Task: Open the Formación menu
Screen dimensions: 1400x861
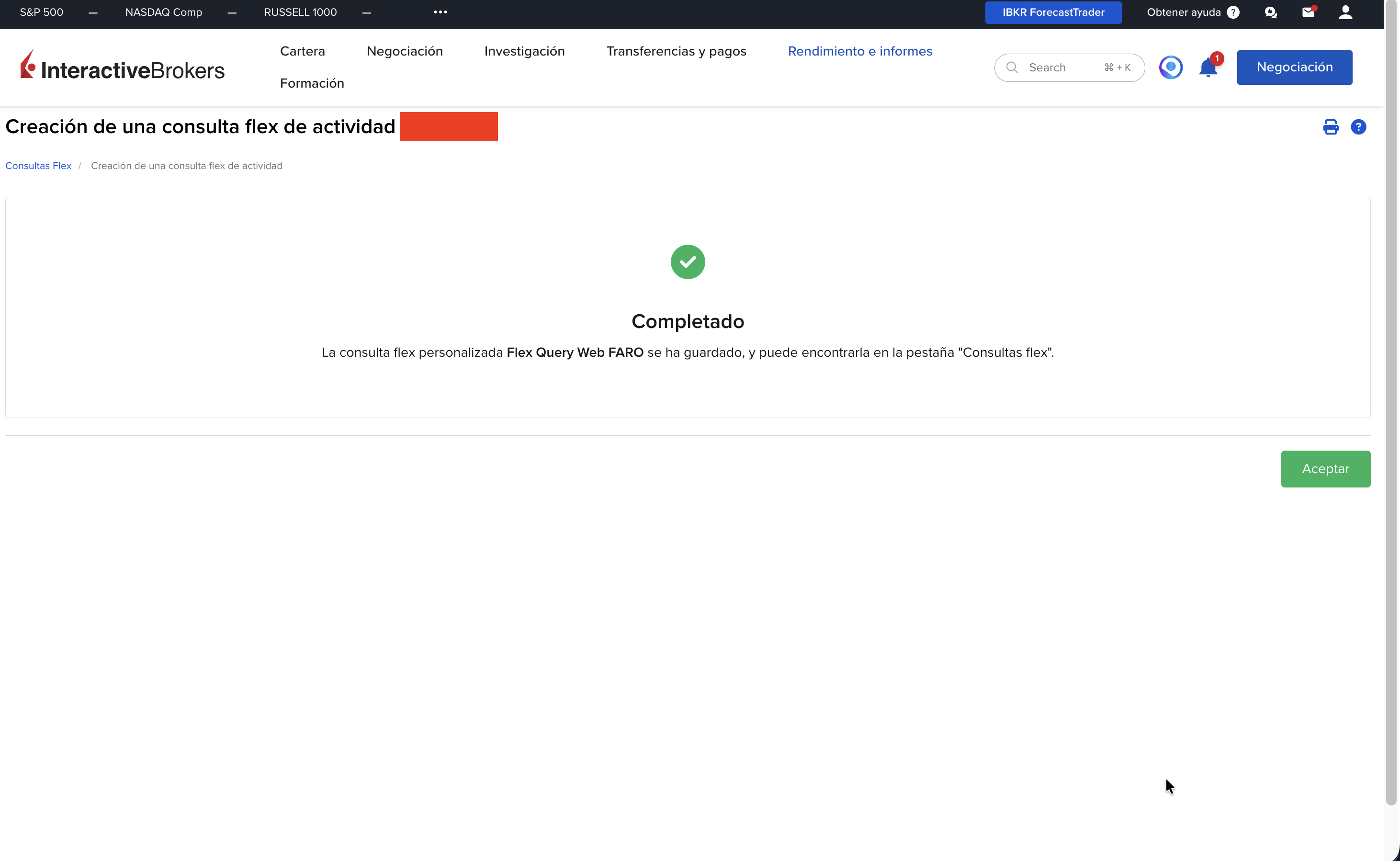Action: tap(312, 83)
